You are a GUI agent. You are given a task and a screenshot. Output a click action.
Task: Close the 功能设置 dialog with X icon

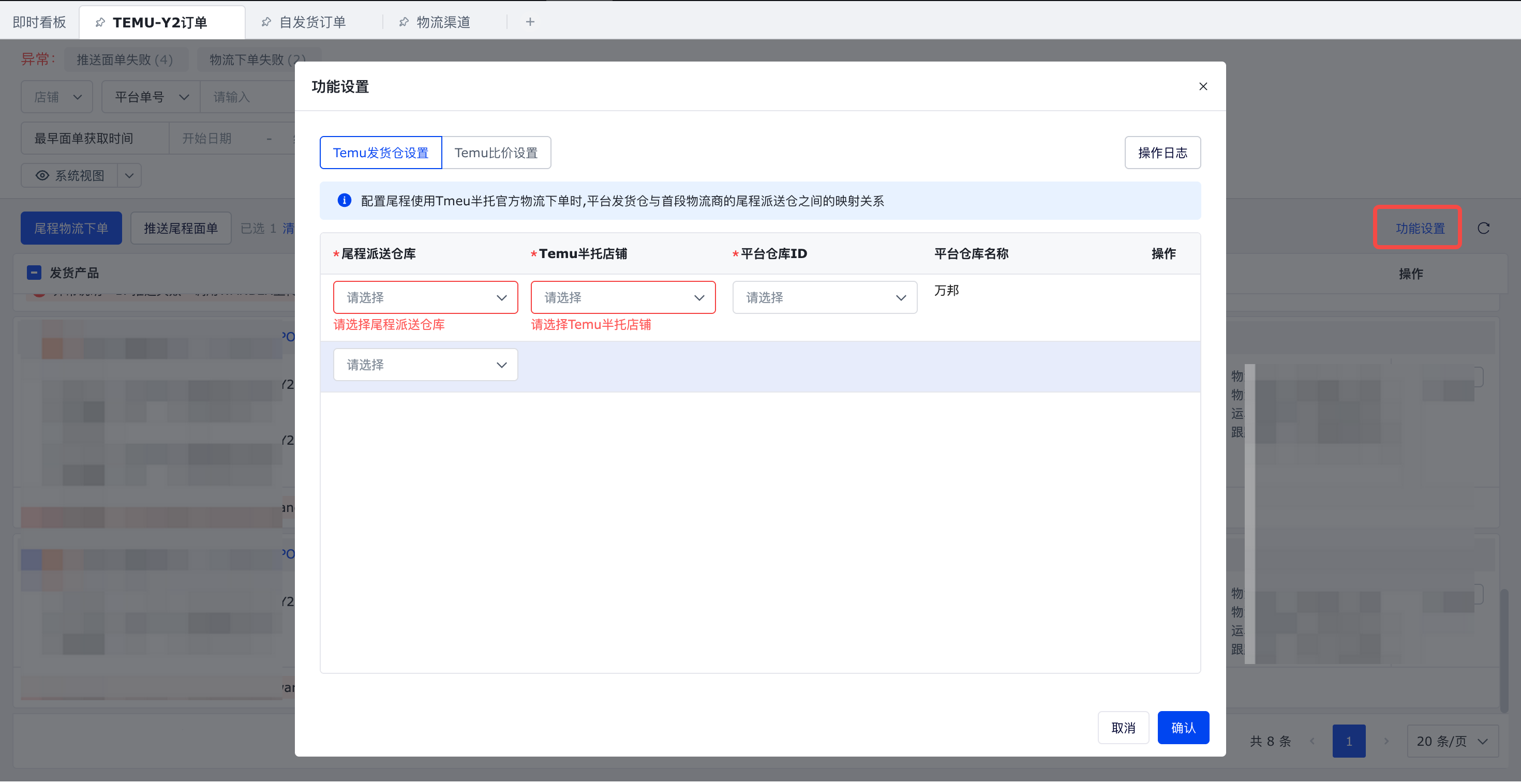click(1203, 87)
